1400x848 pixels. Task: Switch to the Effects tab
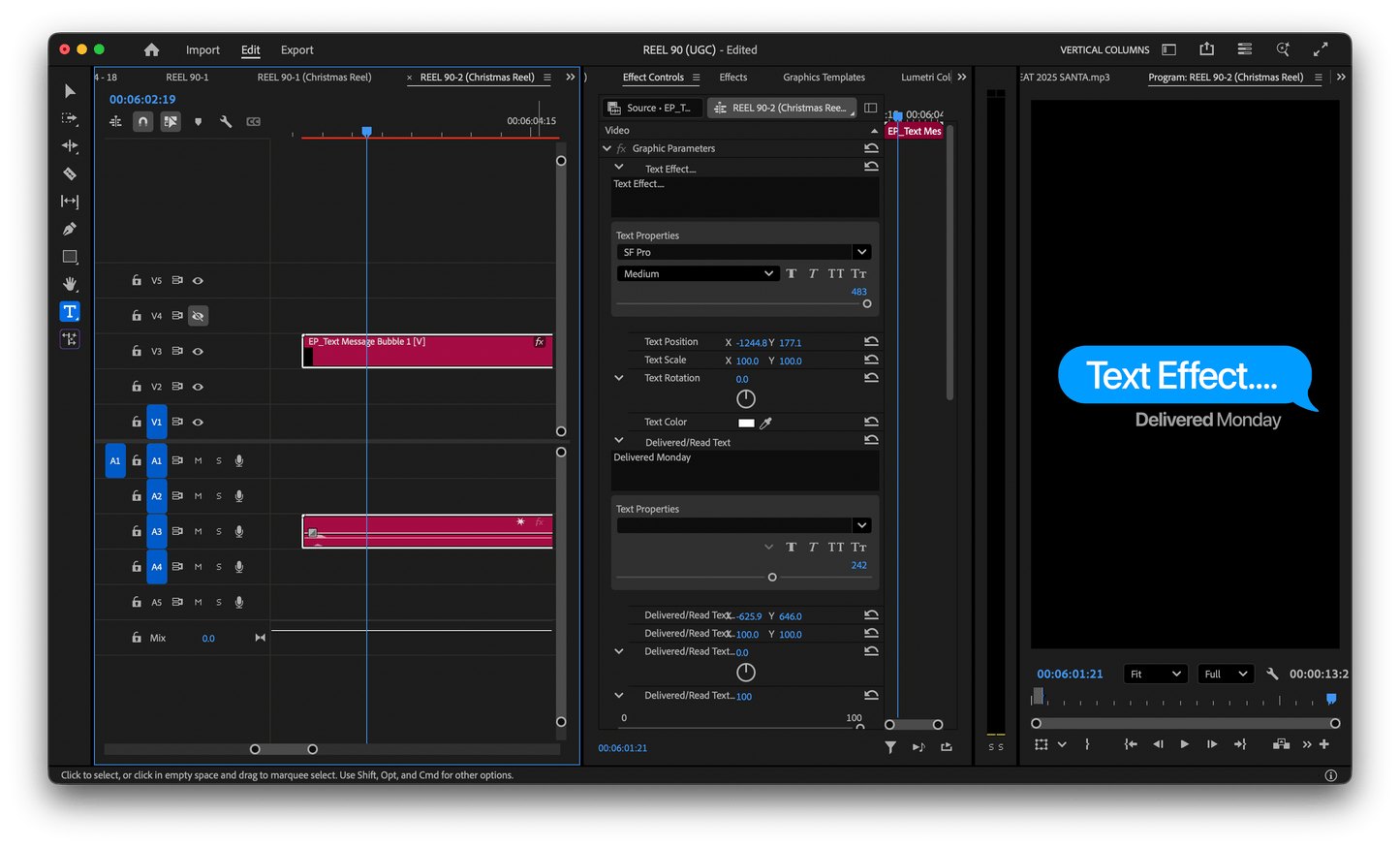tap(732, 77)
